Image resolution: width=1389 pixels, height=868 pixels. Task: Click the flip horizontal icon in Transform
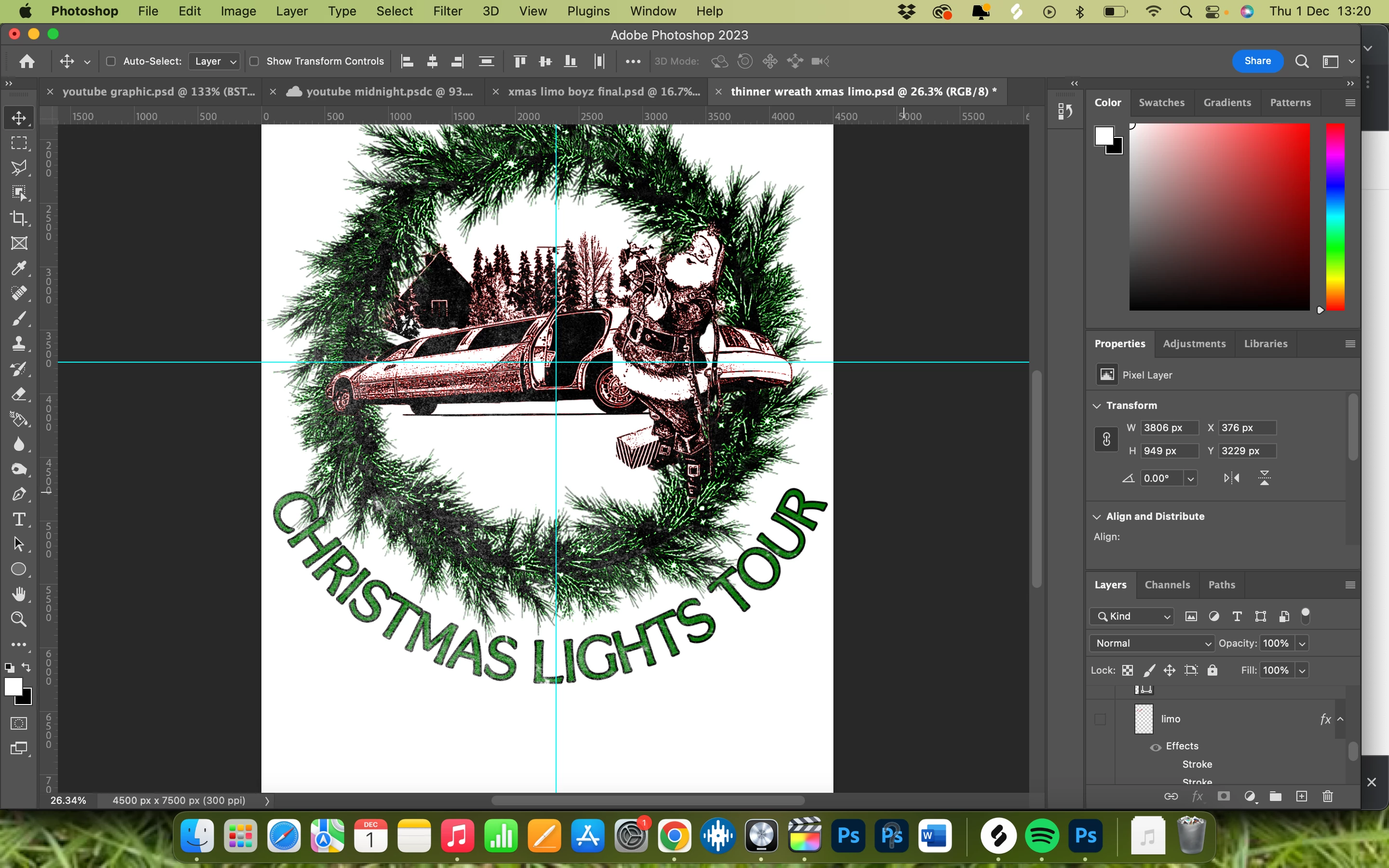point(1231,477)
